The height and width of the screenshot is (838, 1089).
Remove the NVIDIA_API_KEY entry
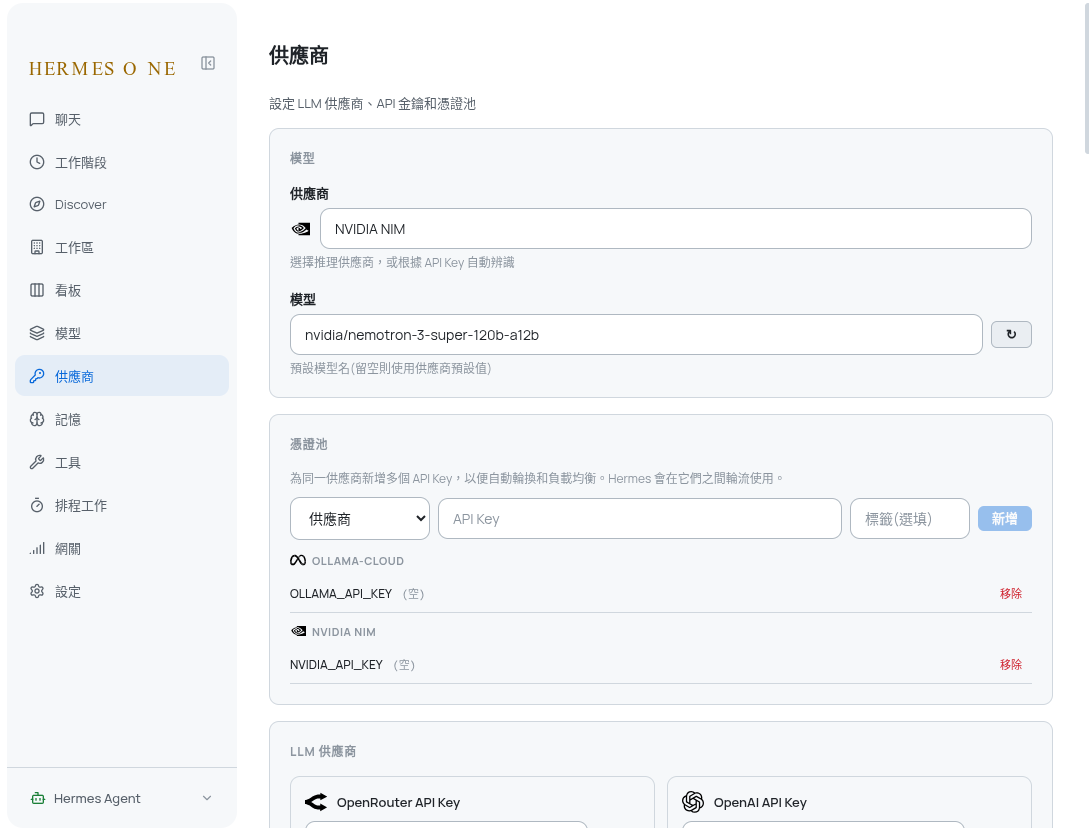[x=1011, y=664]
